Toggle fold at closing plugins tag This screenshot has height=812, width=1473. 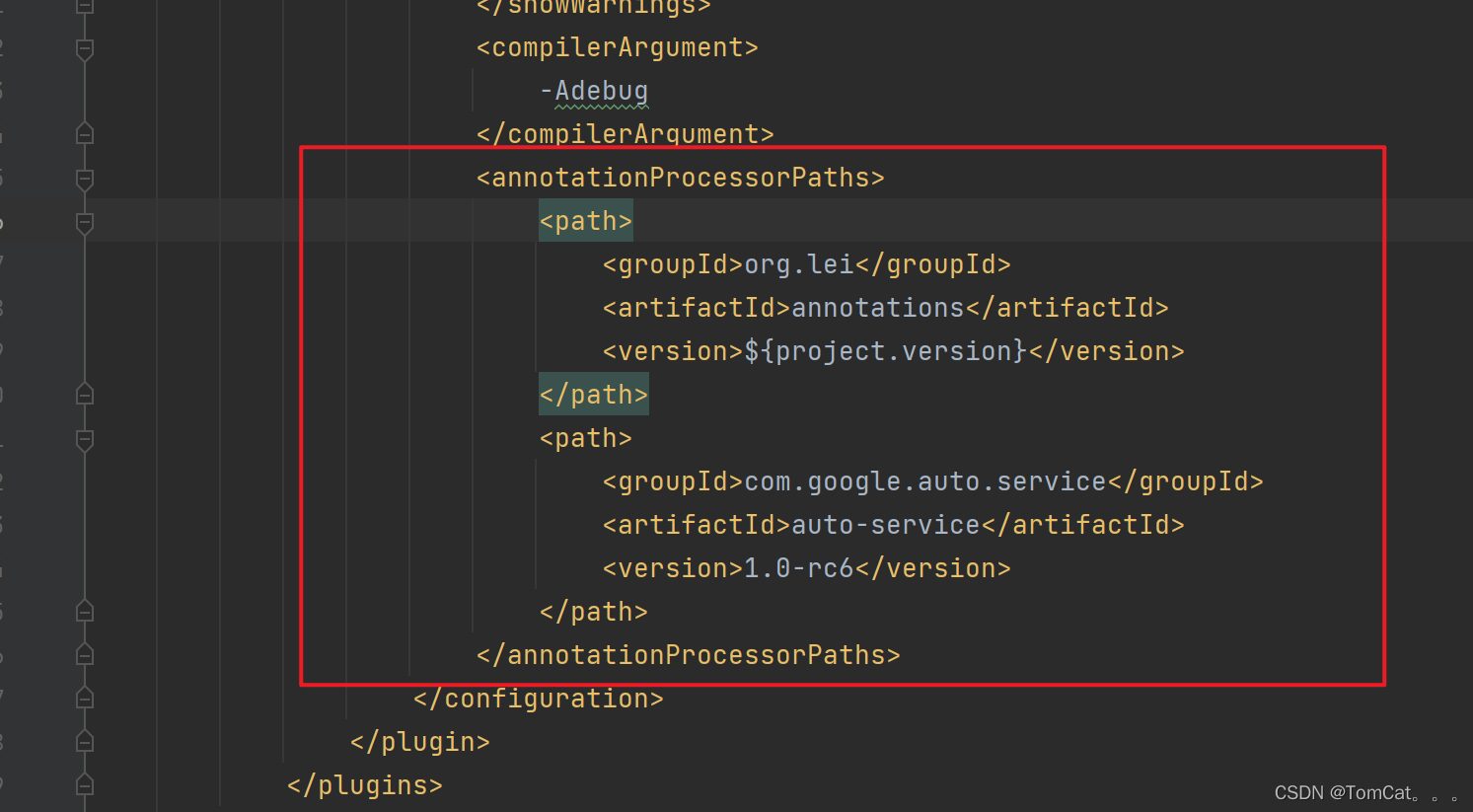[x=85, y=784]
